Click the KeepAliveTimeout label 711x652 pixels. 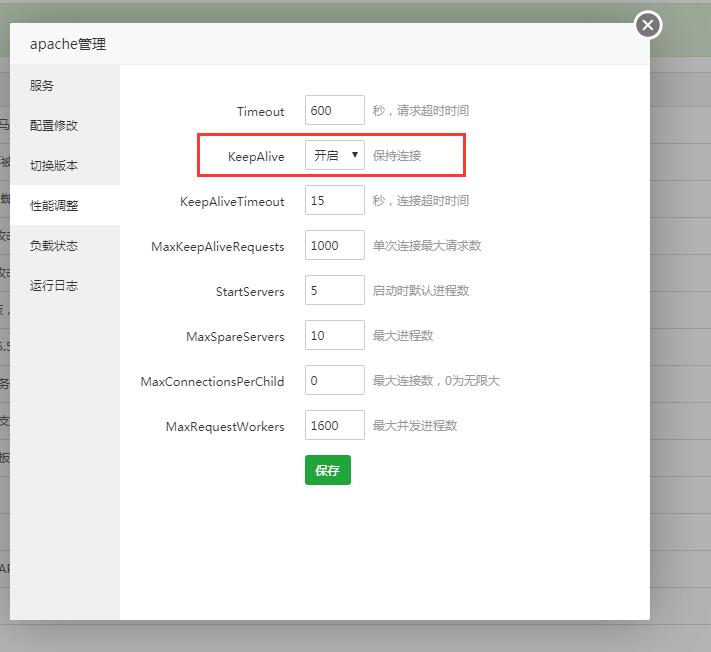pos(232,201)
